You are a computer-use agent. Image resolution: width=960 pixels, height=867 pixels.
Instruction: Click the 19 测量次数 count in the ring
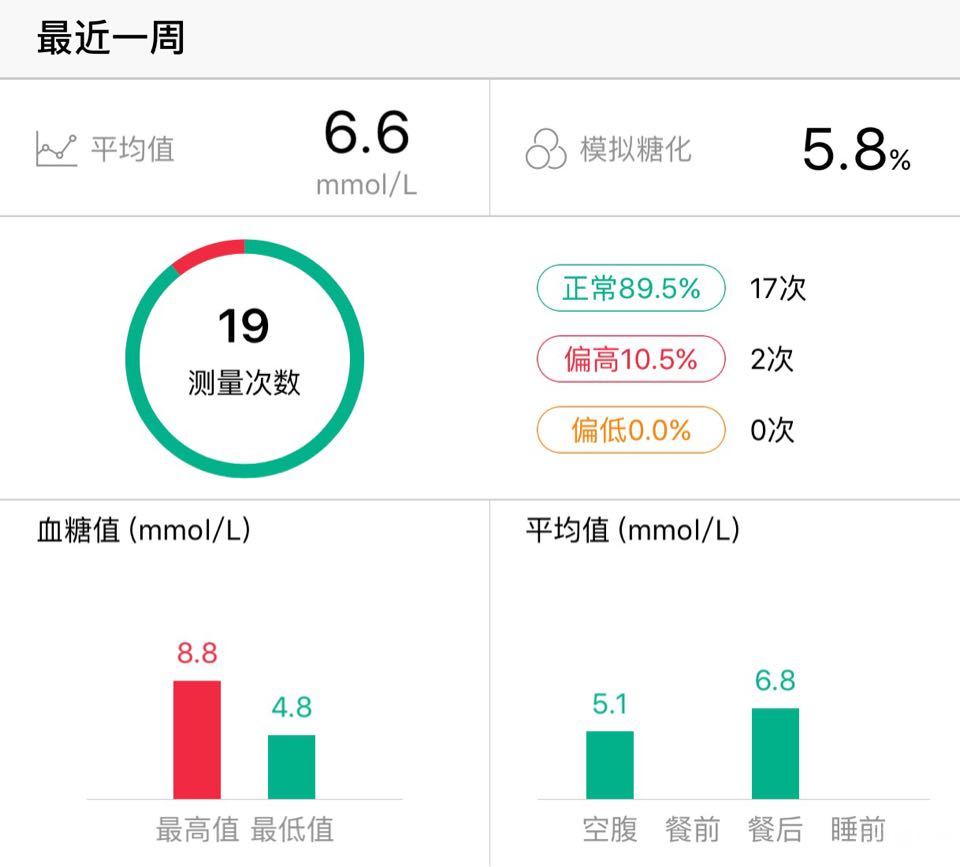pyautogui.click(x=244, y=351)
